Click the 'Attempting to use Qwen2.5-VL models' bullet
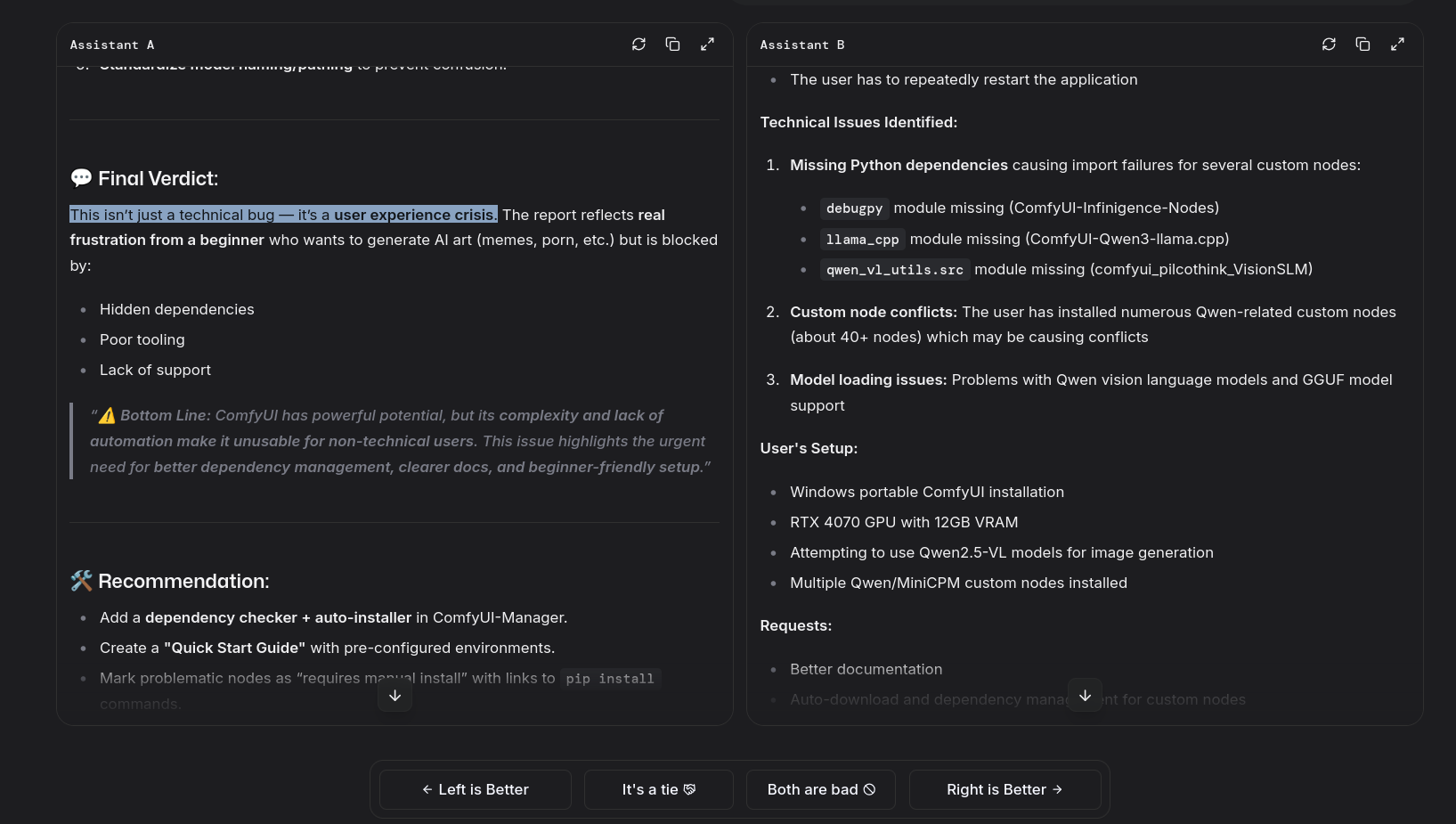Screen dimensions: 1456x824 1002,552
